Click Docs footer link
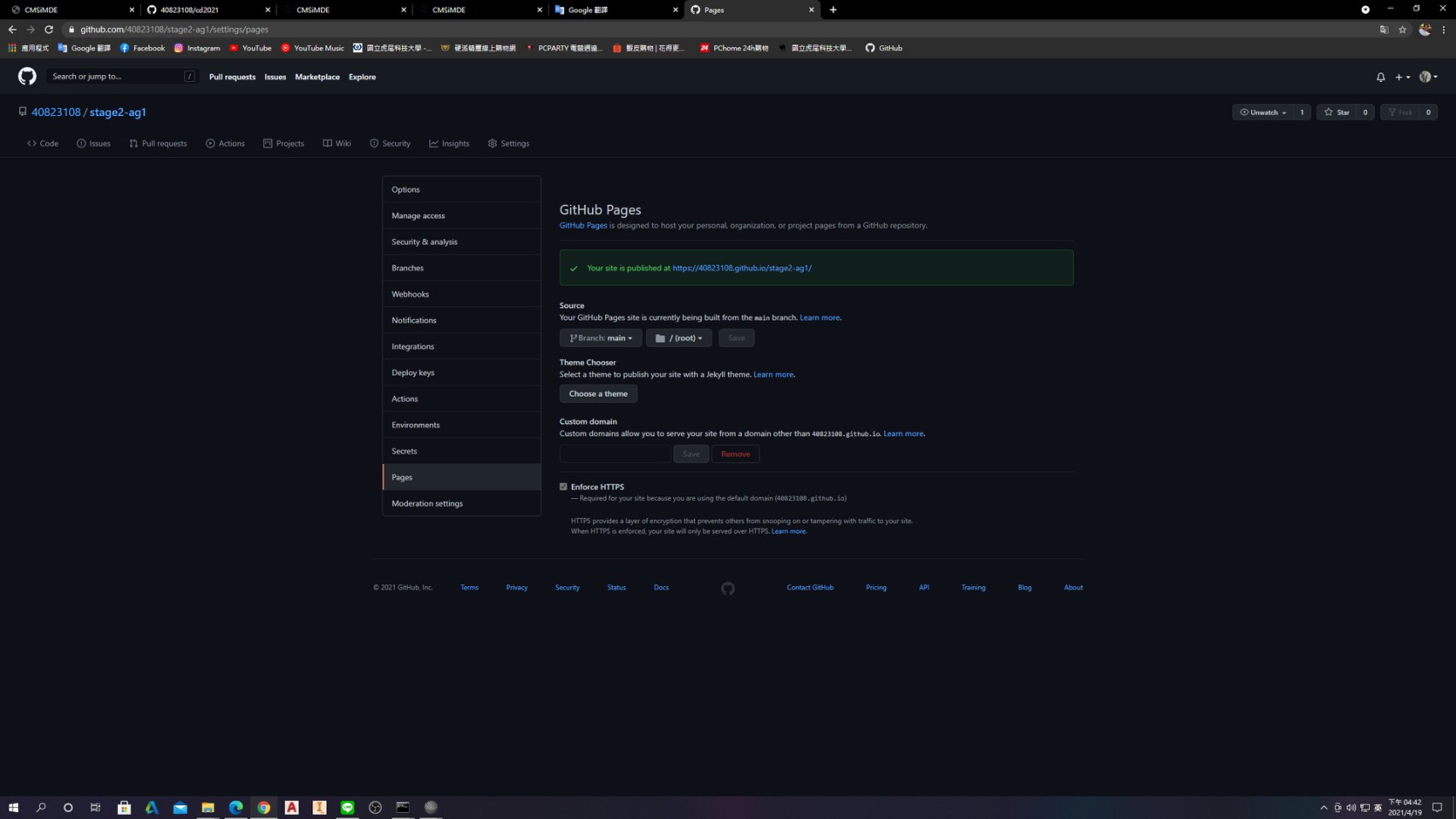This screenshot has width=1456, height=819. pyautogui.click(x=661, y=588)
